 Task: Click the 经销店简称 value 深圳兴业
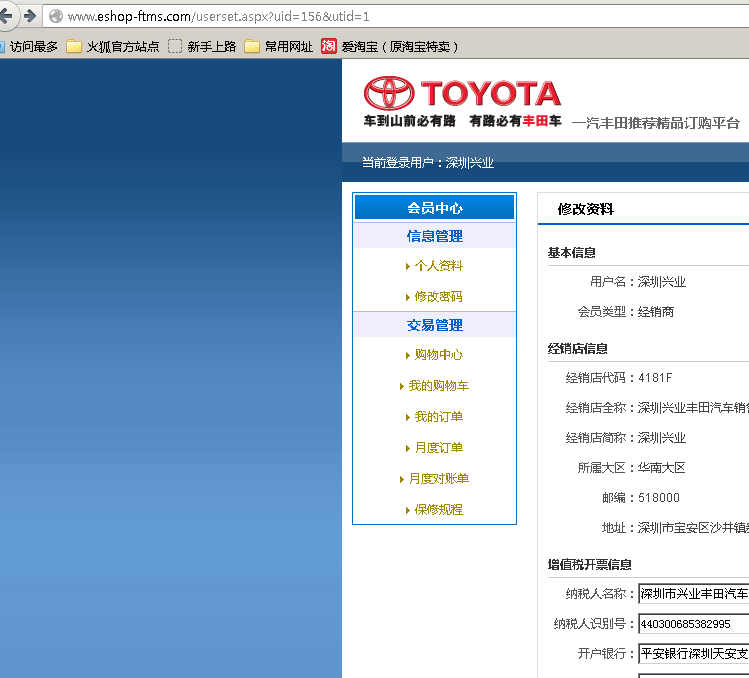pos(662,438)
